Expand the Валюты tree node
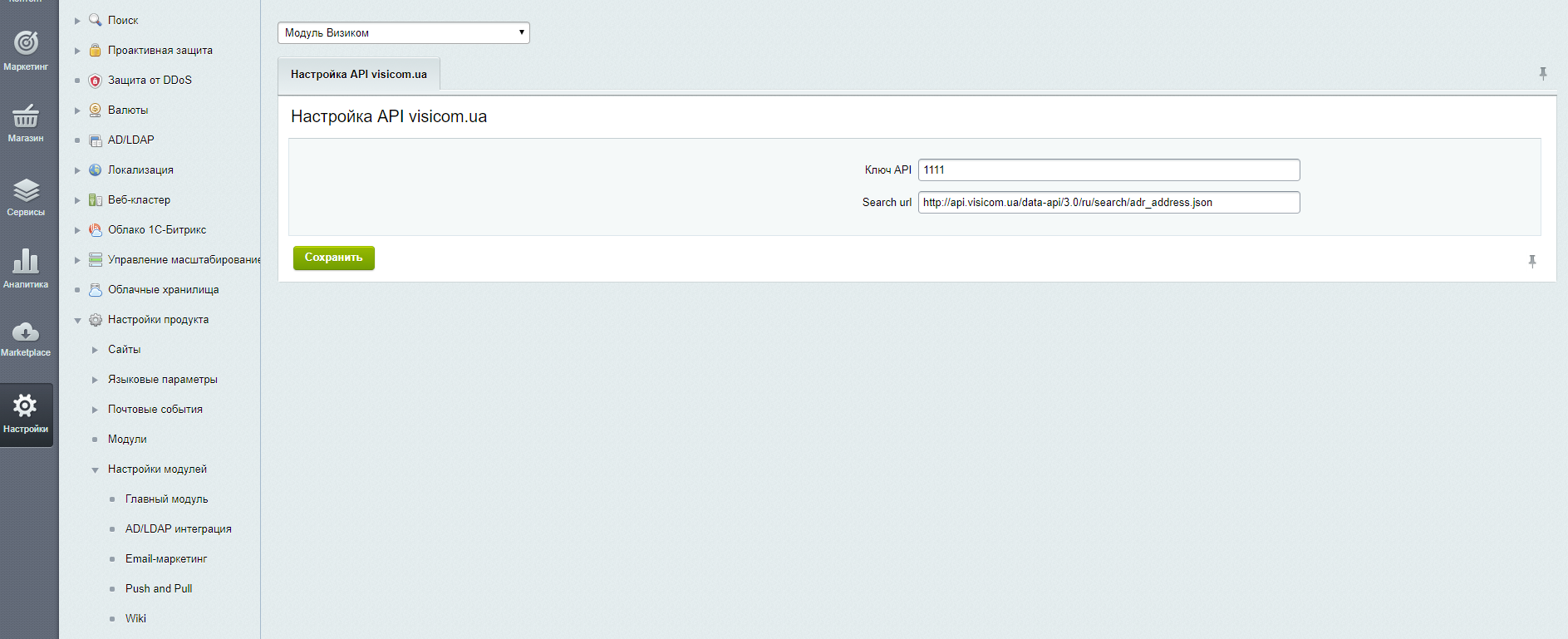The width and height of the screenshot is (1568, 639). (77, 111)
